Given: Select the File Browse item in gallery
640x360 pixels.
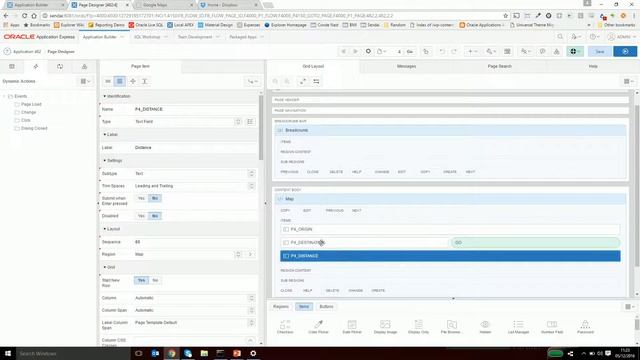Looking at the screenshot, I should (451, 327).
